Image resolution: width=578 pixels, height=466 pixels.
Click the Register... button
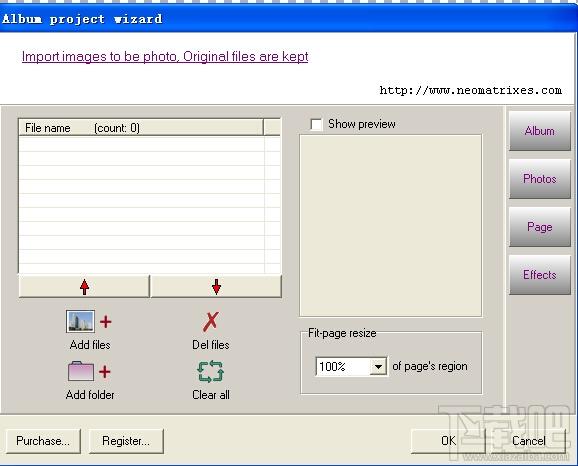coord(126,441)
